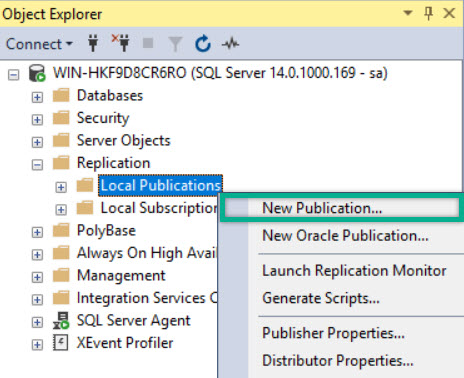Expand the Local Publications node
Image resolution: width=464 pixels, height=378 pixels.
tap(61, 187)
